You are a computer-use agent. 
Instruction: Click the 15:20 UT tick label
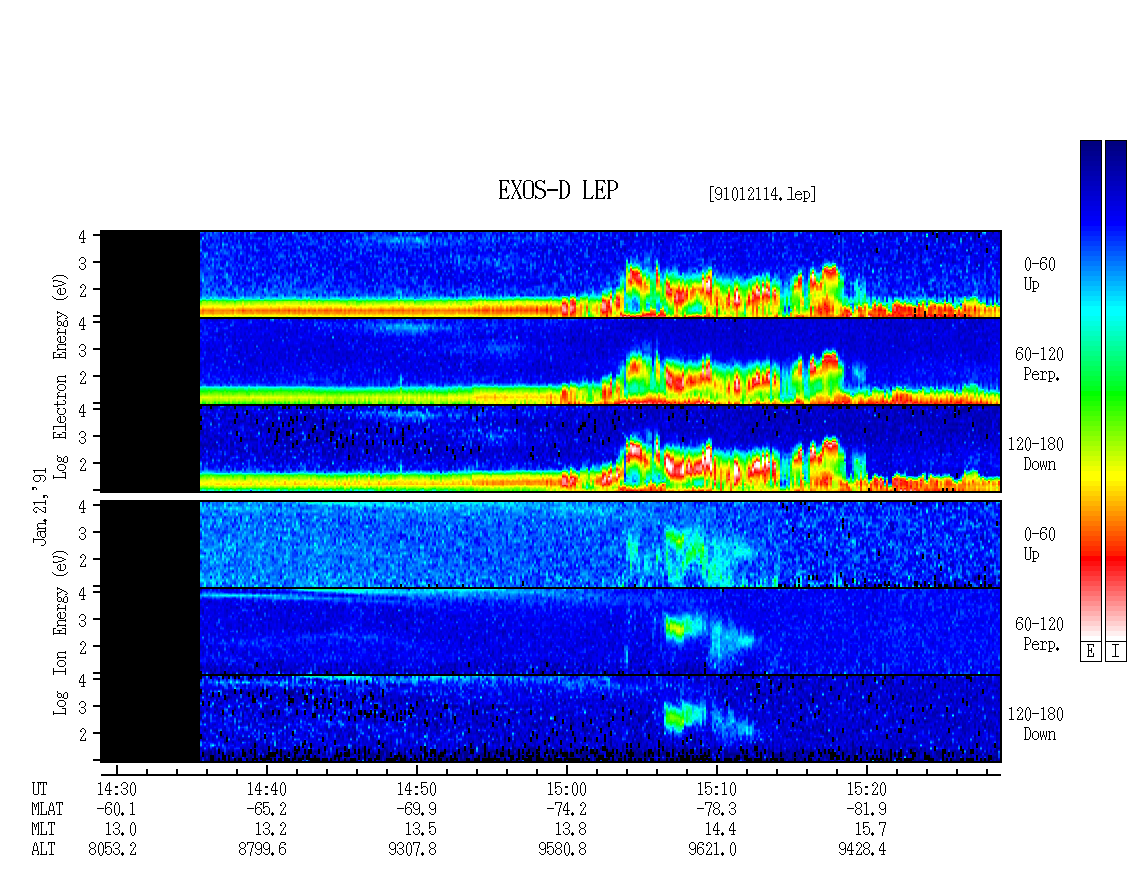click(x=866, y=789)
